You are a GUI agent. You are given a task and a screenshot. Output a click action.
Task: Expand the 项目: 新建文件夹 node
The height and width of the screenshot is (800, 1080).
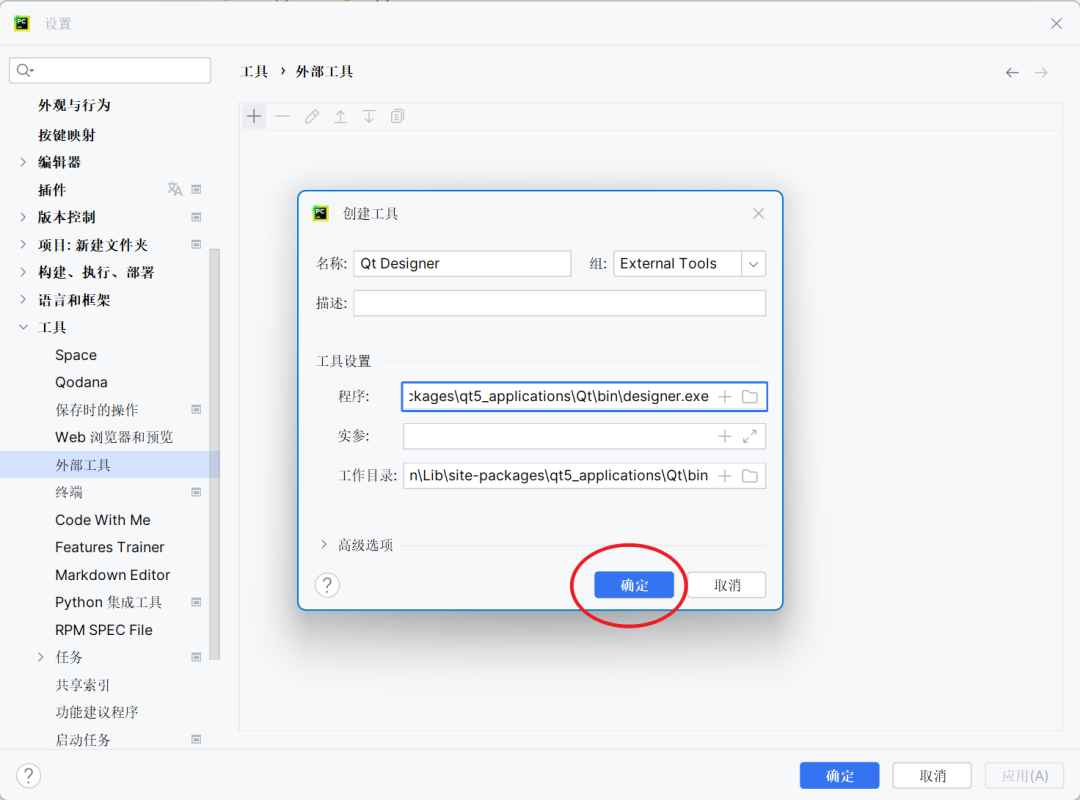point(23,245)
